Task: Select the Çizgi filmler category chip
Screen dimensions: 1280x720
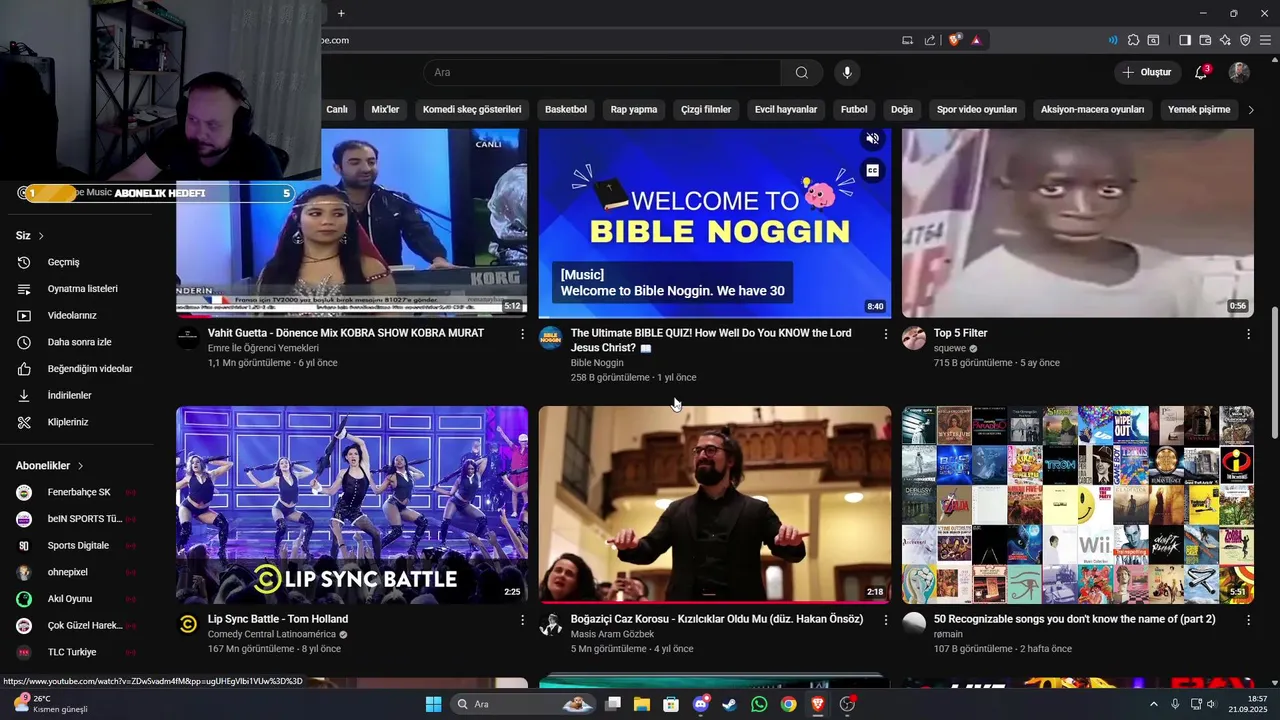Action: point(706,109)
